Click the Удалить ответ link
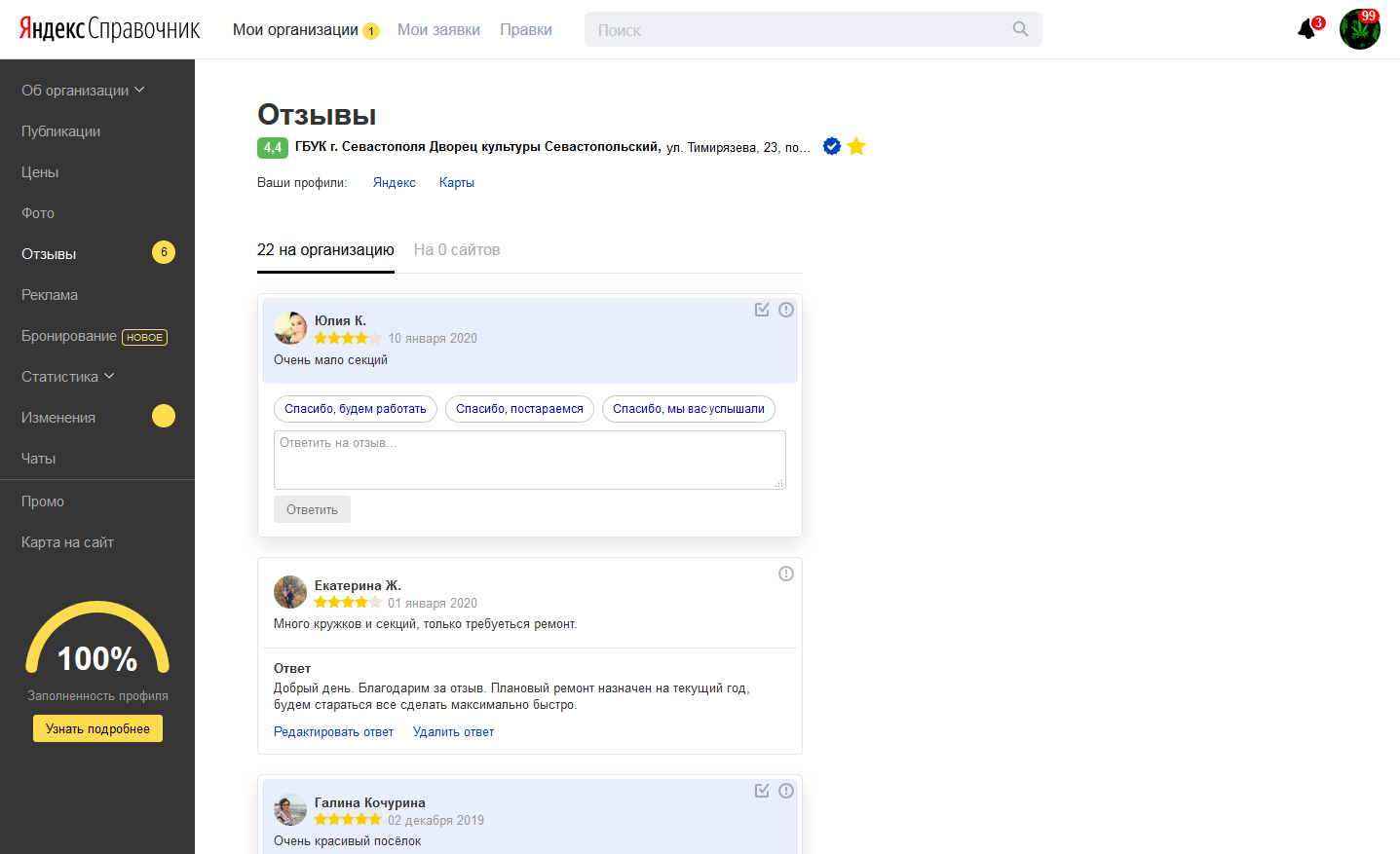Image resolution: width=1400 pixels, height=854 pixels. (453, 732)
